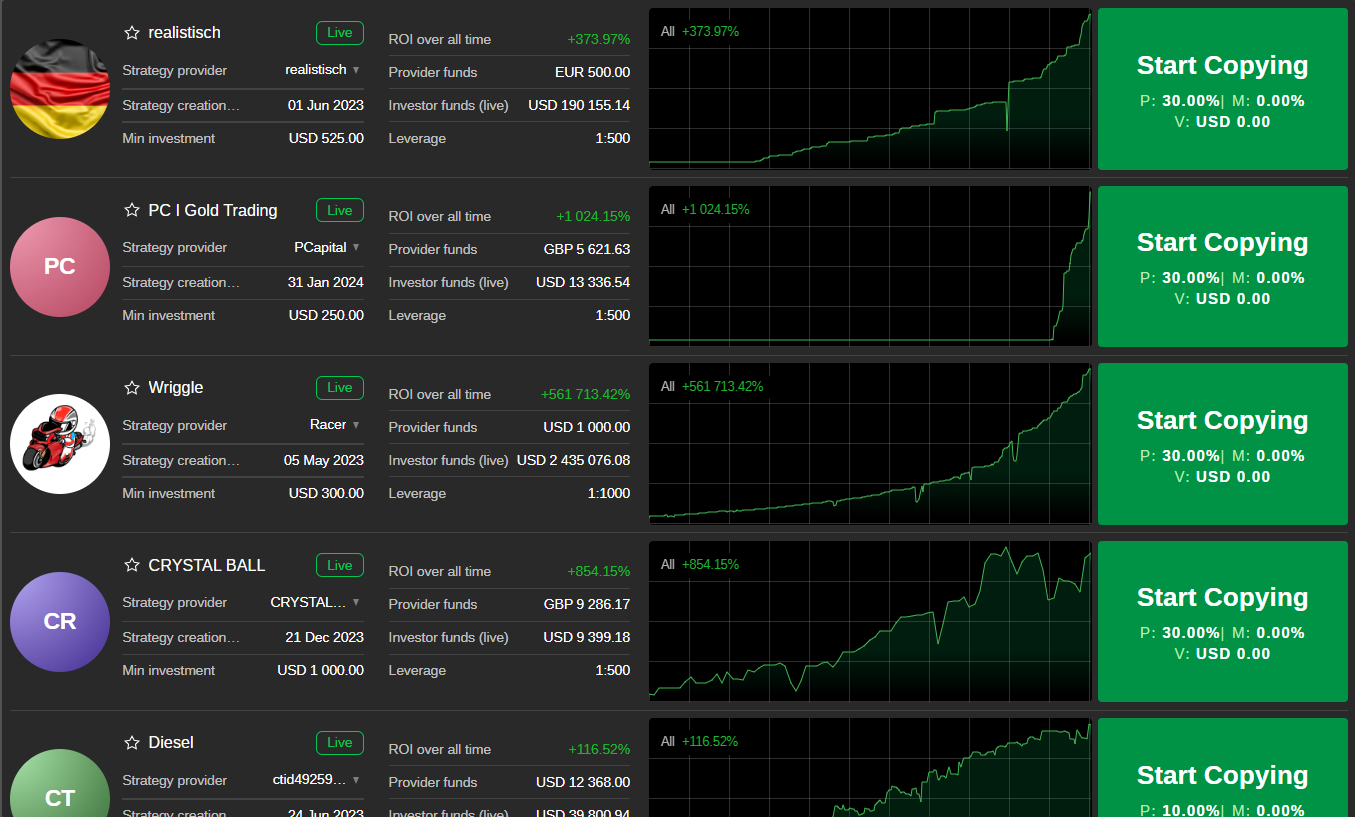The image size is (1355, 817).
Task: Open the PCapital provider dropdown
Action: point(356,247)
